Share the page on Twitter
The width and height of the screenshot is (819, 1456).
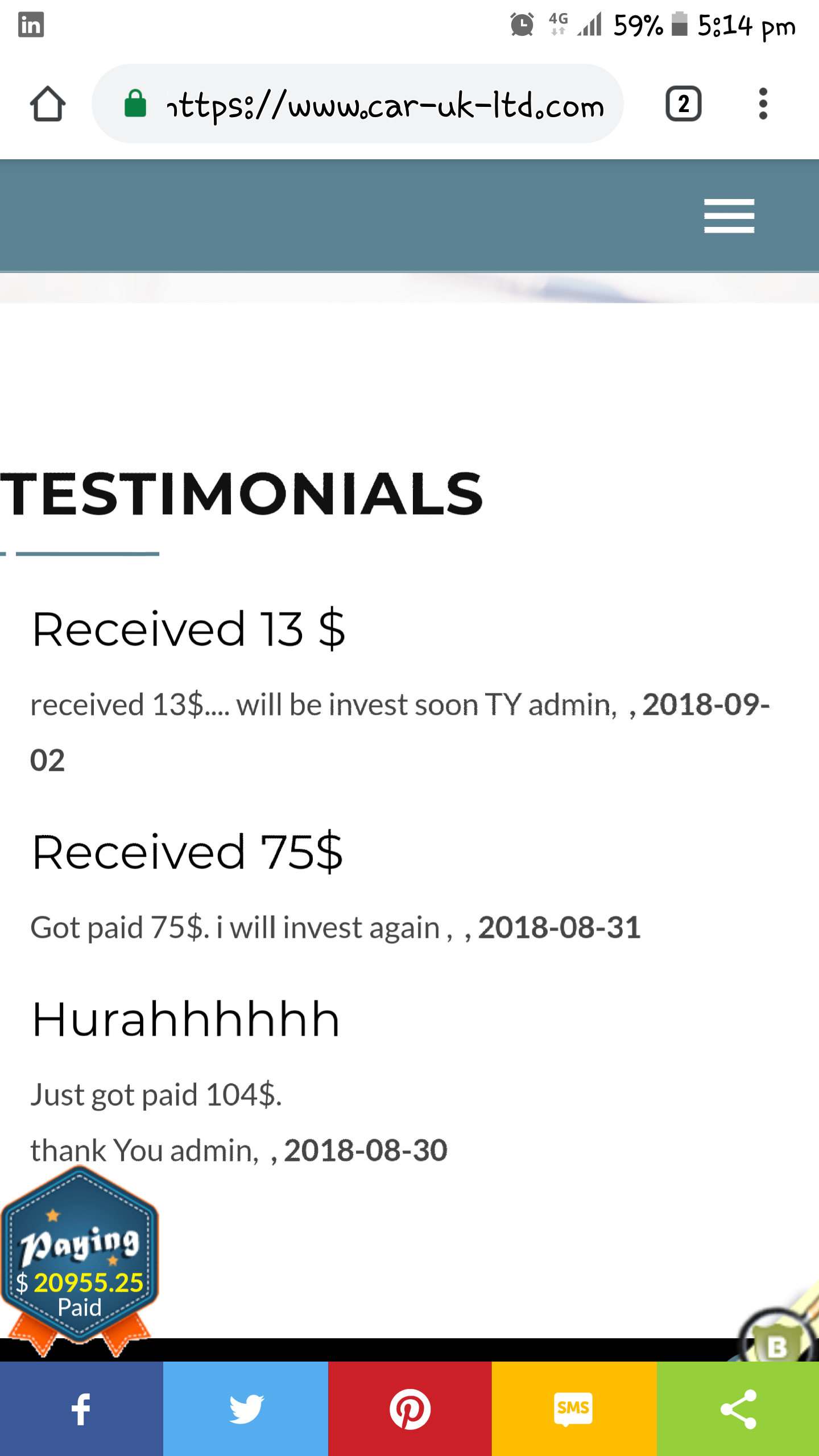point(246,1409)
